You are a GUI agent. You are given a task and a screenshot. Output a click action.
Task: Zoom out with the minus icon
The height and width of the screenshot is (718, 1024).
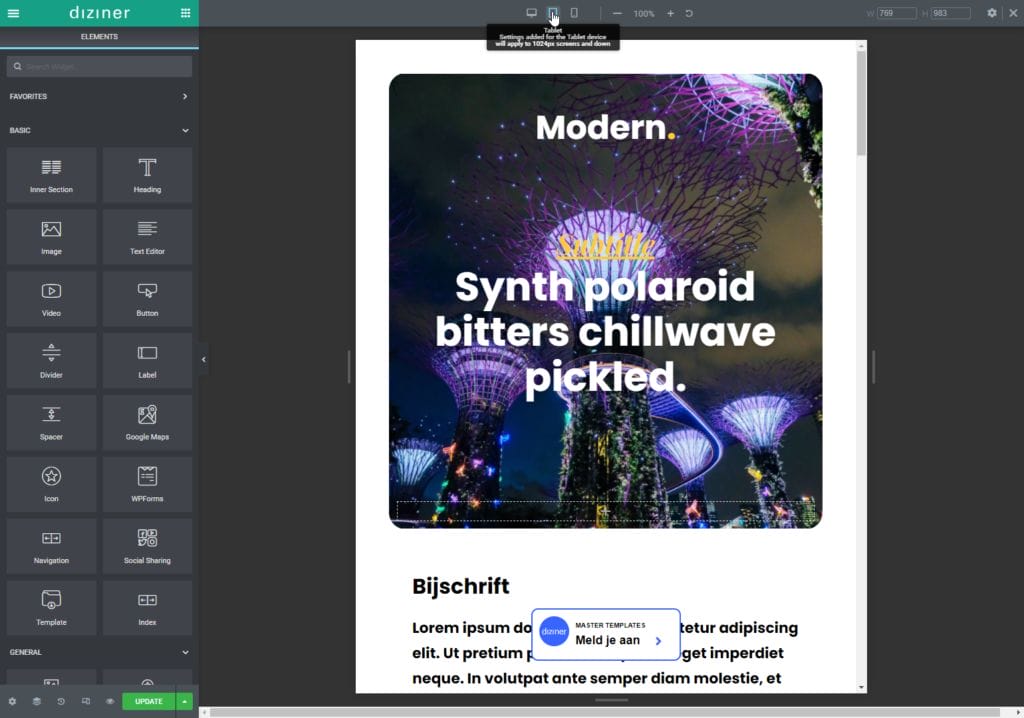point(617,13)
